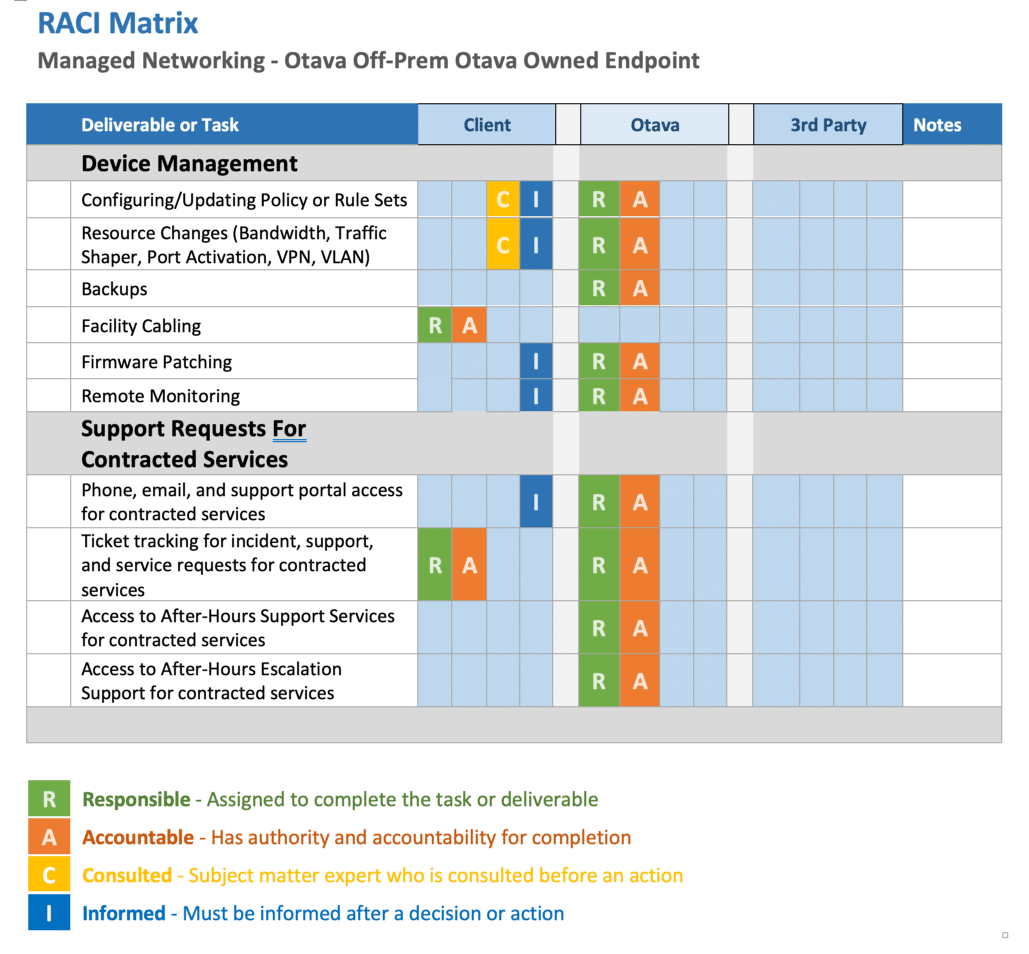
Task: Click the Access to After-Hours Support Services label
Action: coord(238,628)
